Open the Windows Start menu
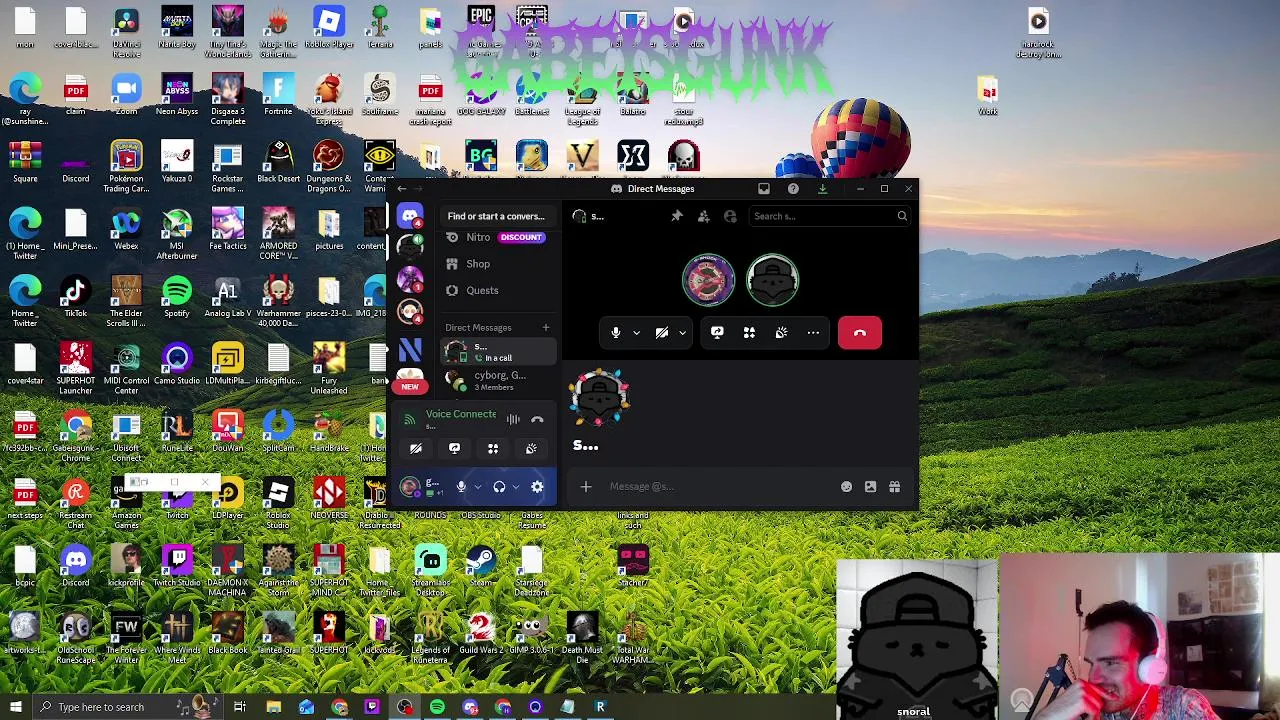Screen dimensions: 1280x720 [15, 707]
